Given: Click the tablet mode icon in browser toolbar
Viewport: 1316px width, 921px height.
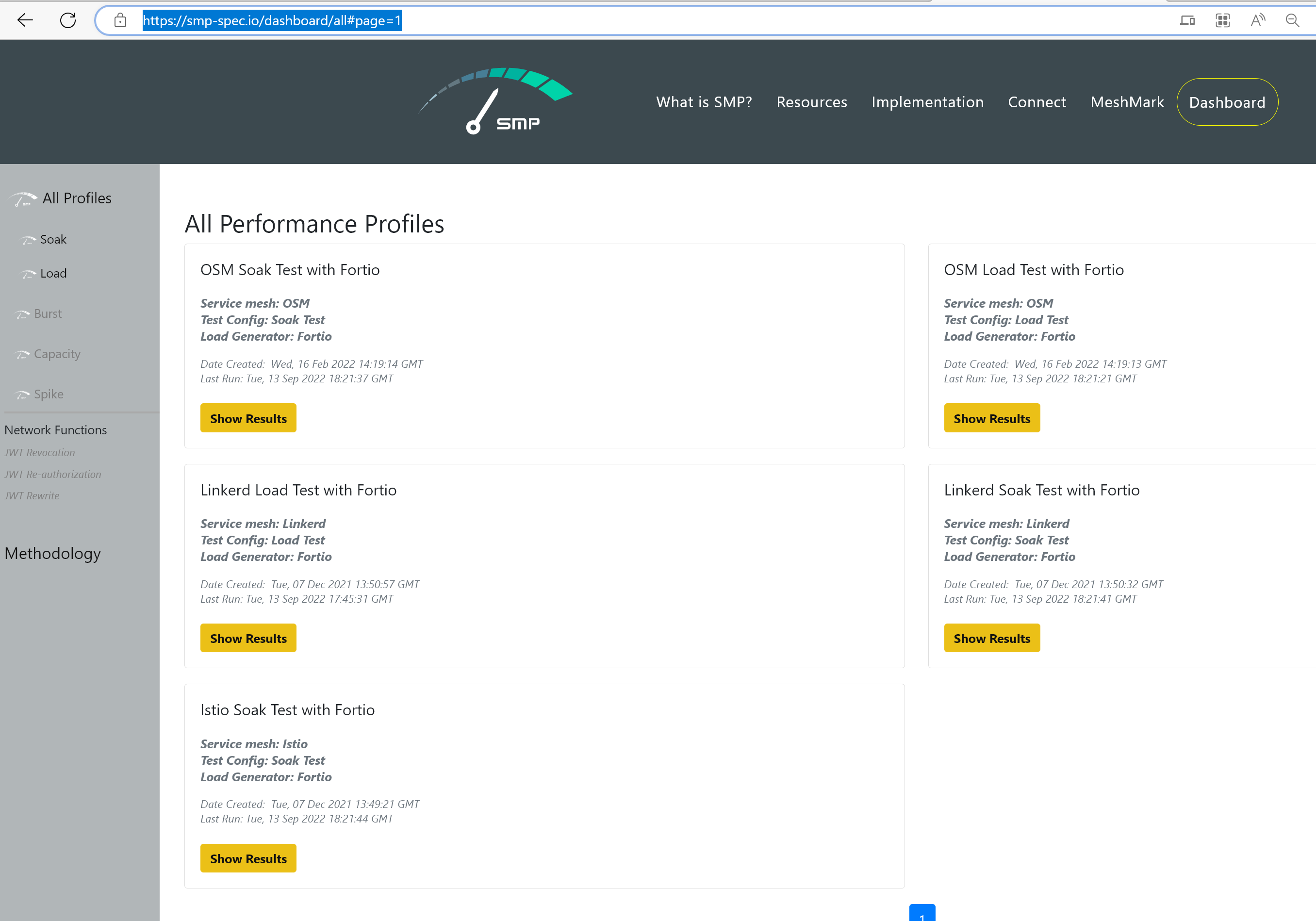Looking at the screenshot, I should coord(1187,20).
